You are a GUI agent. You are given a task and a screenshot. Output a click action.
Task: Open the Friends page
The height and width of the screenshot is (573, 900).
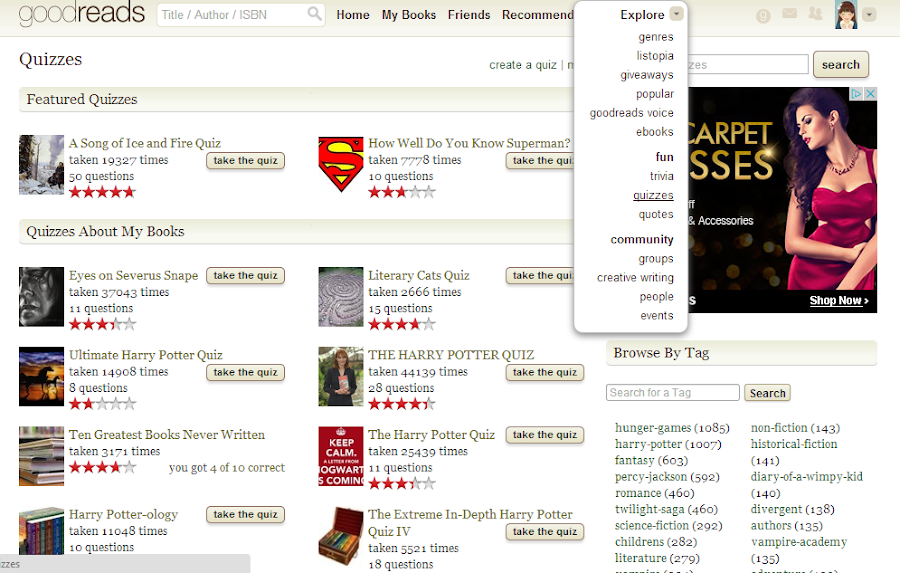(x=469, y=15)
